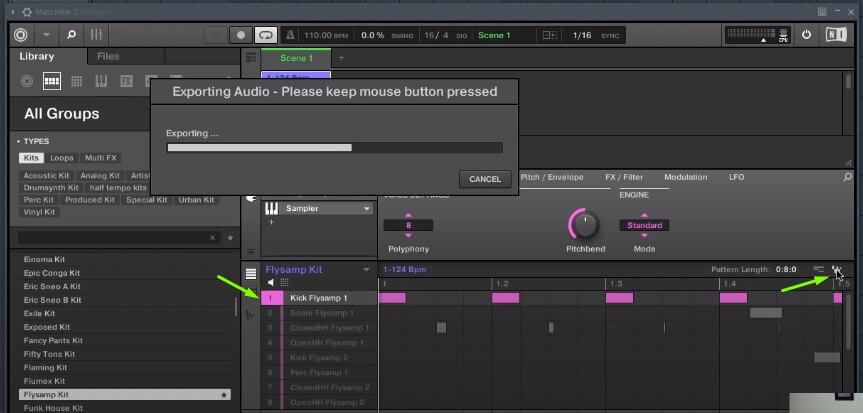The height and width of the screenshot is (413, 863).
Task: Toggle the metronome icon
Action: 290,35
